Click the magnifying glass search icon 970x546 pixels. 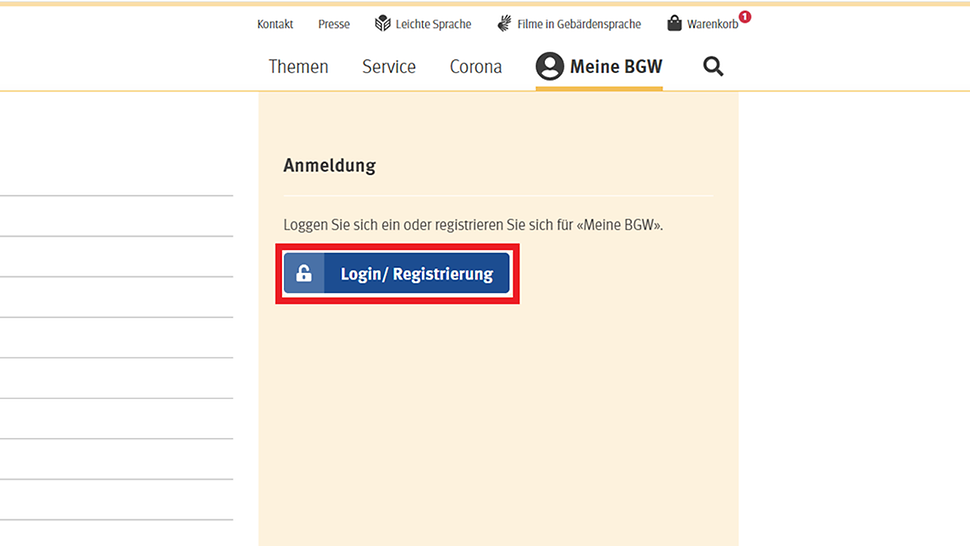[713, 66]
